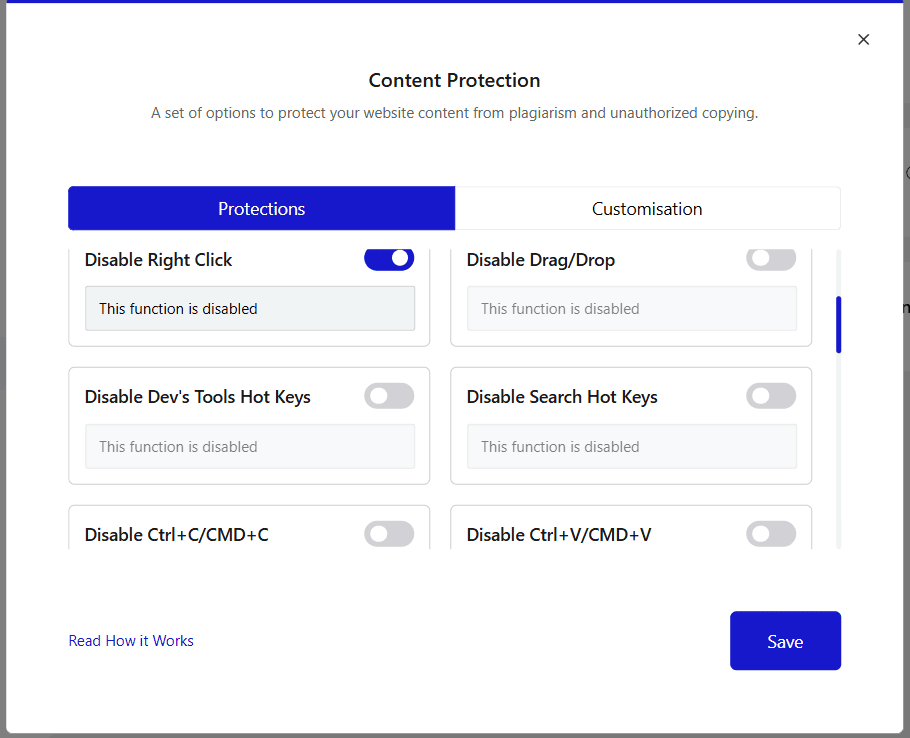Click the Disable Search Hot Keys card
The image size is (910, 738).
point(631,426)
